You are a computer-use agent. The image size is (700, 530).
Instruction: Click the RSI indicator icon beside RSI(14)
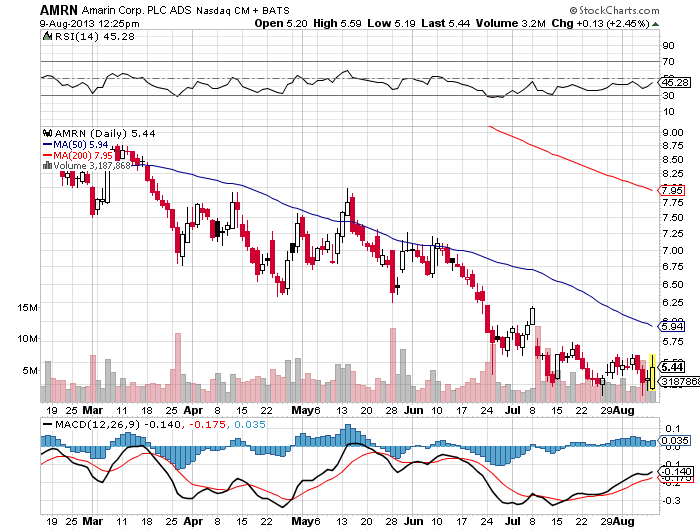47,36
